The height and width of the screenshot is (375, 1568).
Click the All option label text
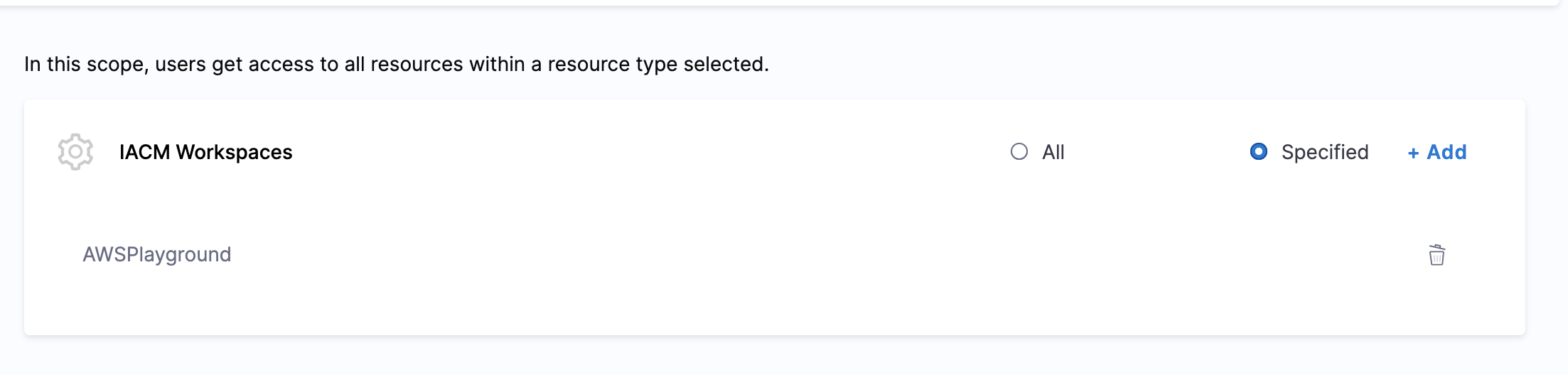click(x=1053, y=152)
